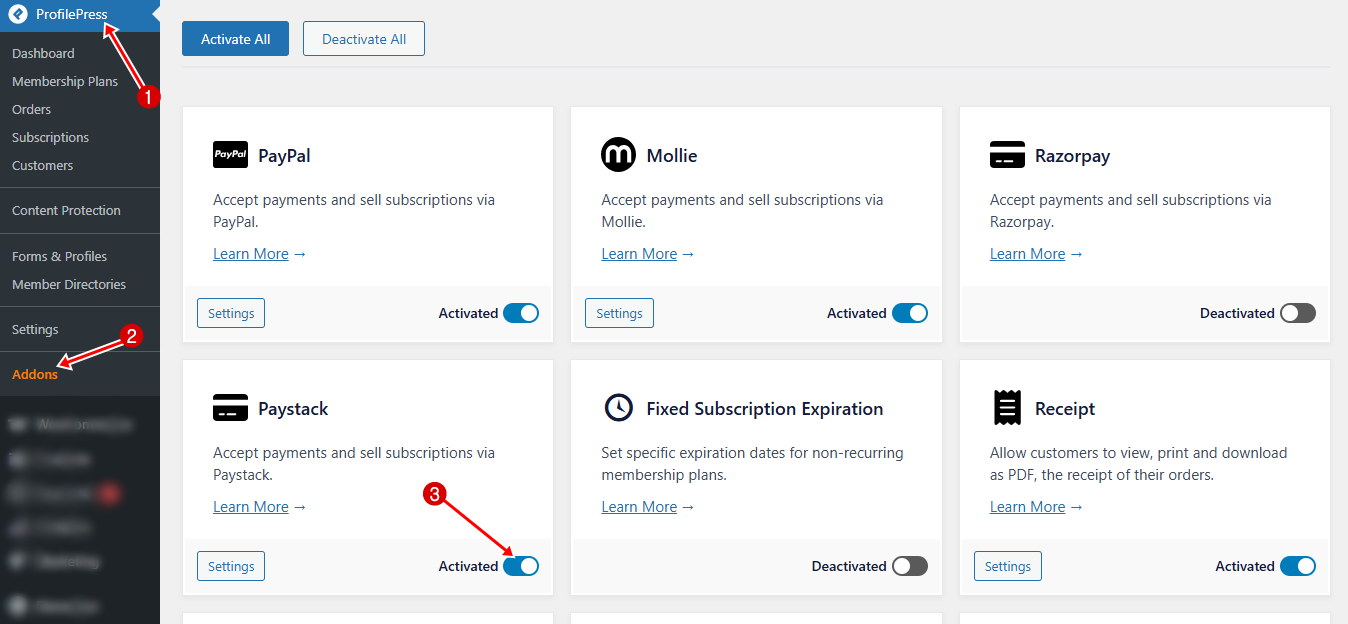This screenshot has width=1348, height=624.
Task: Click the Deactivate All button
Action: [x=364, y=39]
